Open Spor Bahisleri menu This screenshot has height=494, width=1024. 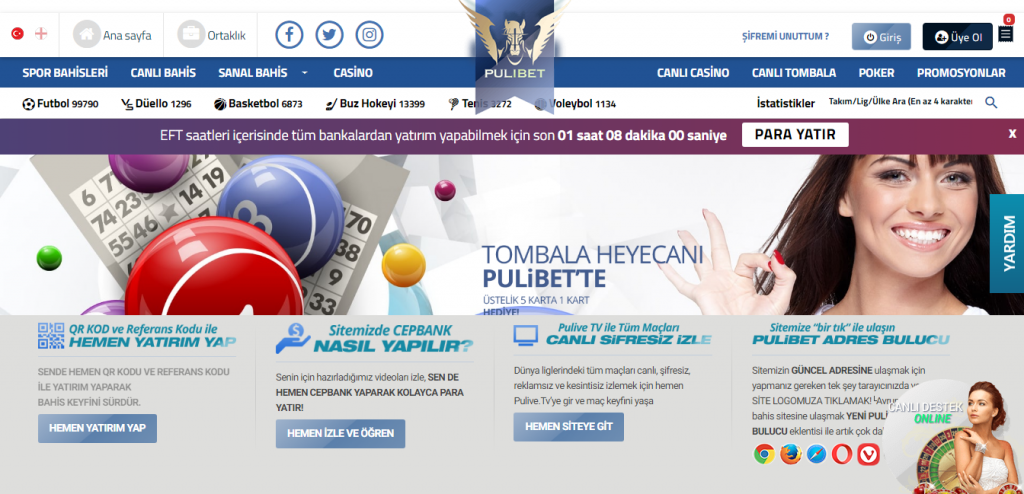click(x=65, y=73)
